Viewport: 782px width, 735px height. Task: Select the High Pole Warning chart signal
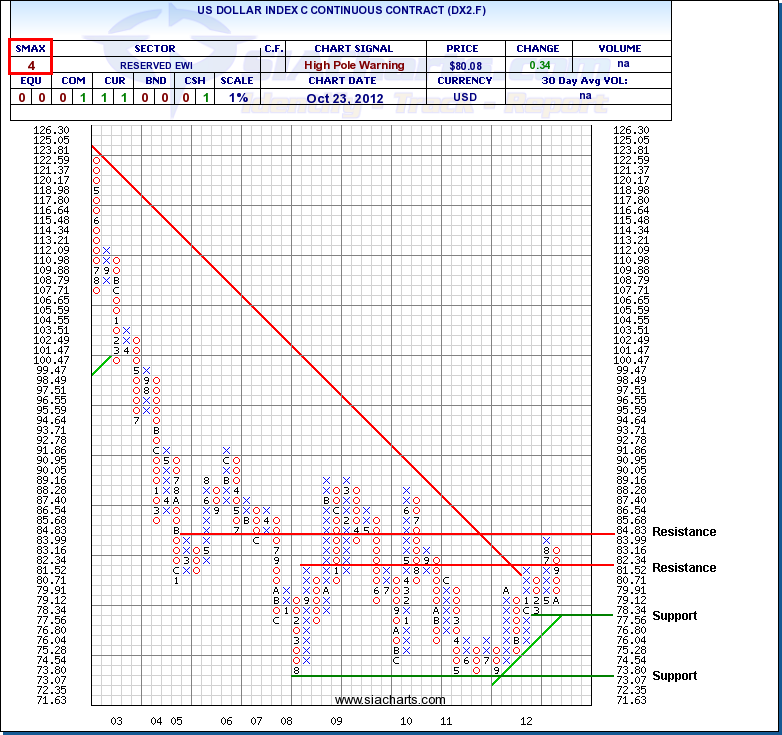click(354, 65)
